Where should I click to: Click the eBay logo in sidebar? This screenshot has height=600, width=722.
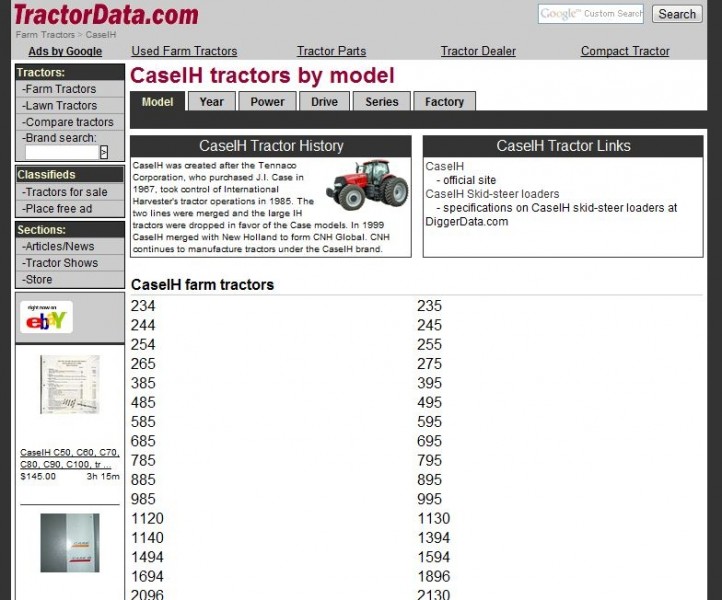(47, 318)
